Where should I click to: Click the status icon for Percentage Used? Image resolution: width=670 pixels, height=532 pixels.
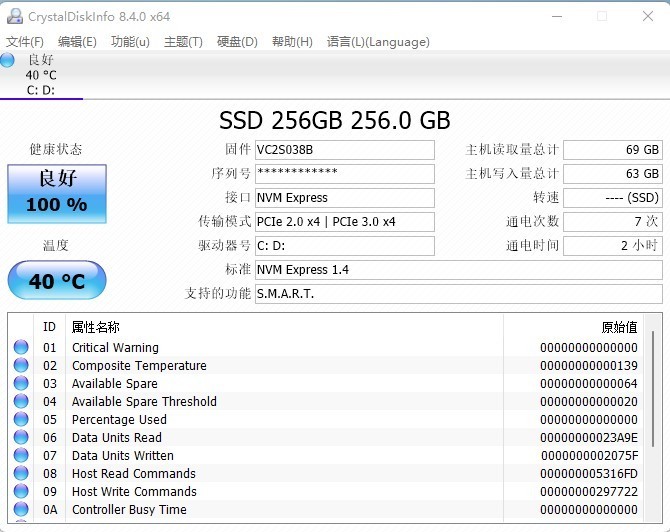pyautogui.click(x=21, y=419)
